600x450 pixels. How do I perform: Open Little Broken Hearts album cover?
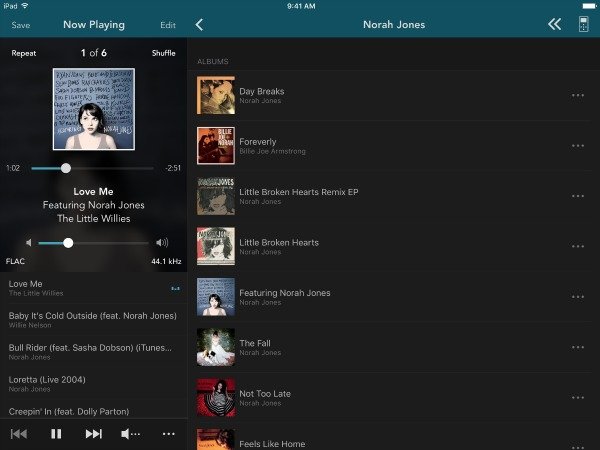pyautogui.click(x=216, y=246)
